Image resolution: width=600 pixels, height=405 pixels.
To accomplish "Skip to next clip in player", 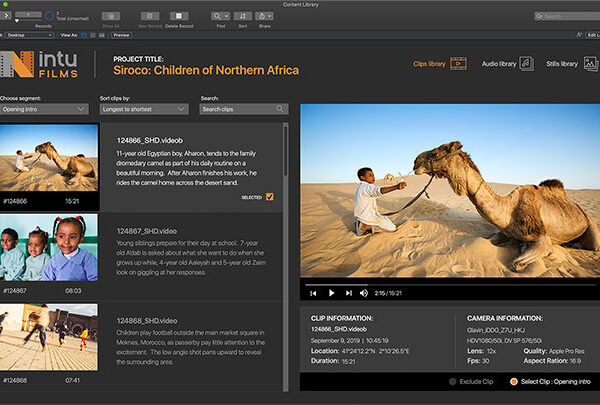I will 350,293.
